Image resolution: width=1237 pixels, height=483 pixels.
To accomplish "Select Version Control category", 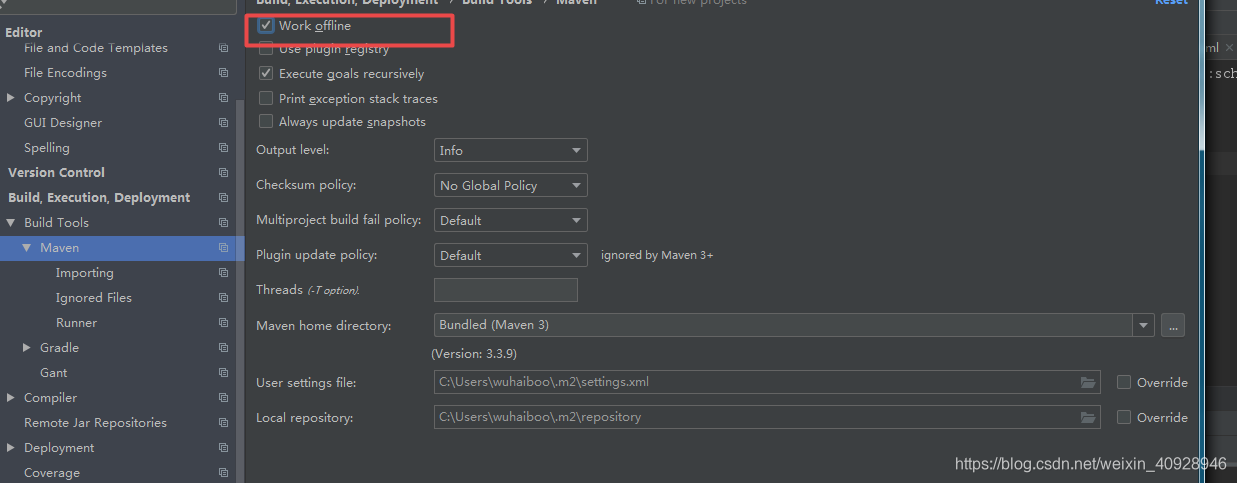I will (x=56, y=173).
